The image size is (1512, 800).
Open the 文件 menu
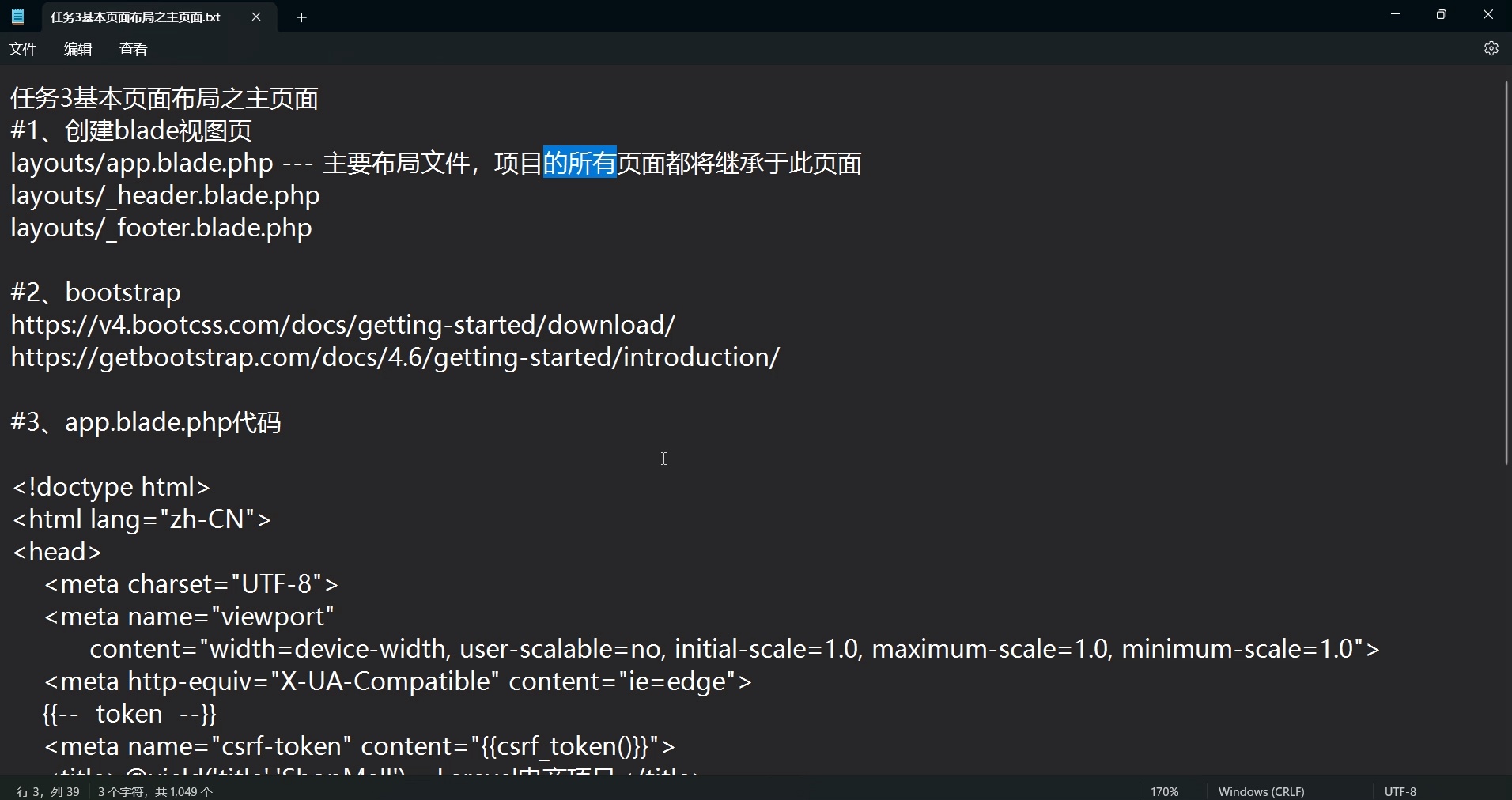pyautogui.click(x=23, y=49)
